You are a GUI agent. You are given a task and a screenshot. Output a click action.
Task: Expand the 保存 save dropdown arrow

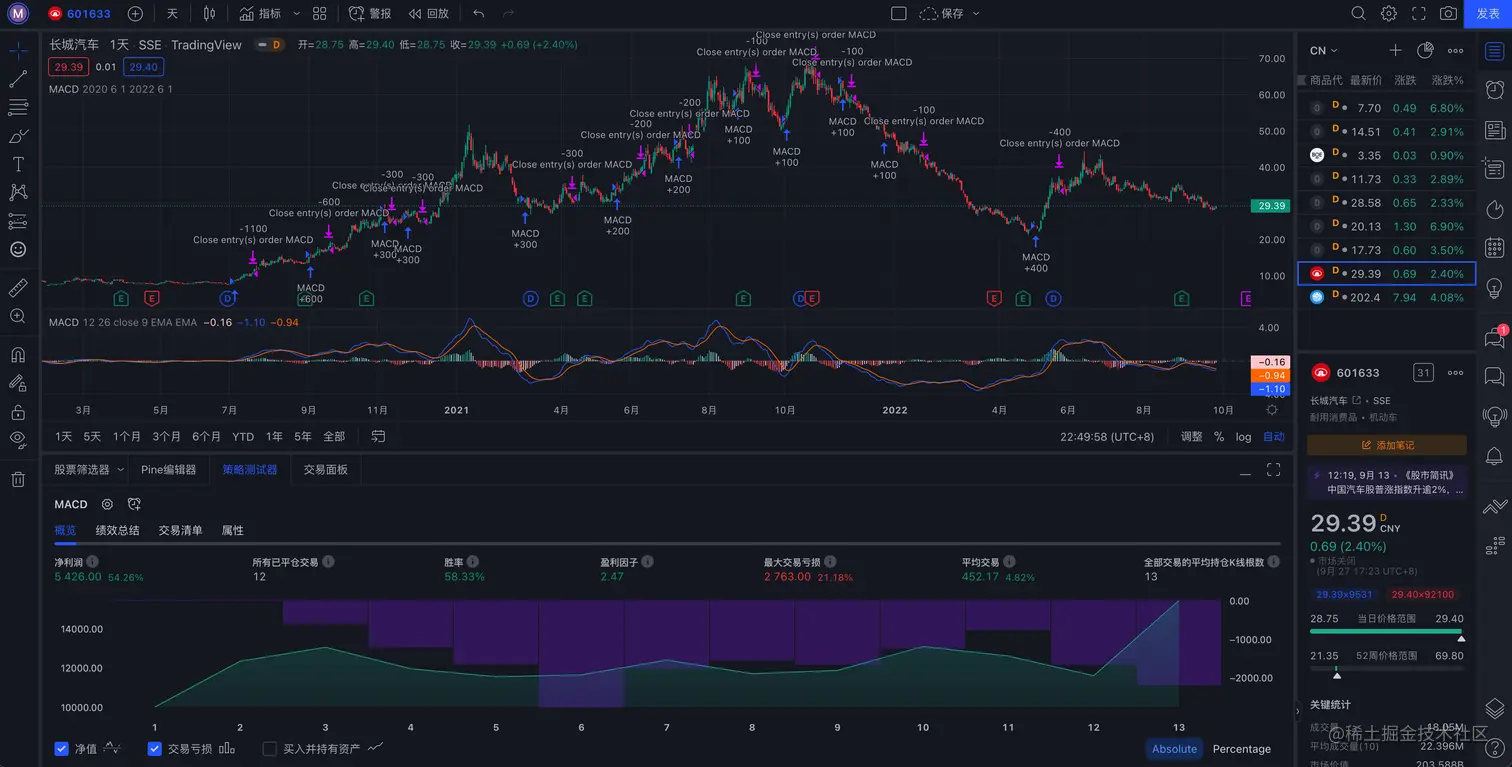tap(976, 14)
